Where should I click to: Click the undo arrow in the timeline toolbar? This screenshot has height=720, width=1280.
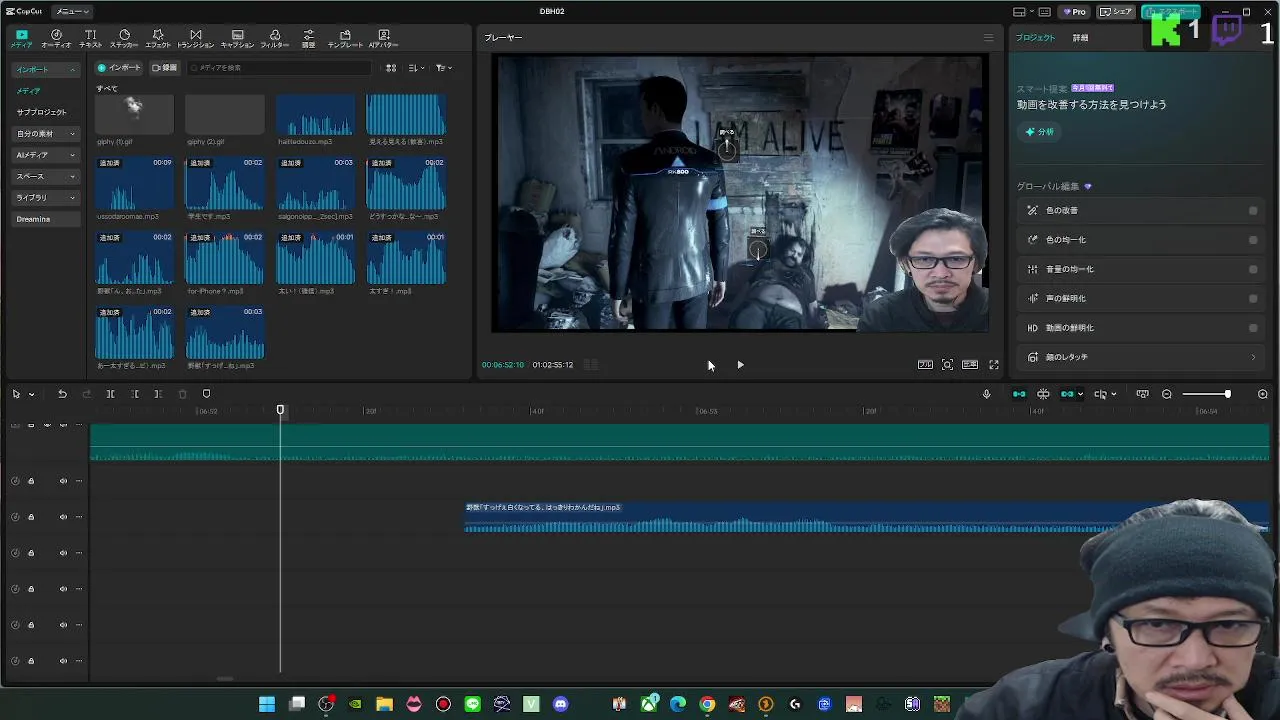click(x=62, y=394)
